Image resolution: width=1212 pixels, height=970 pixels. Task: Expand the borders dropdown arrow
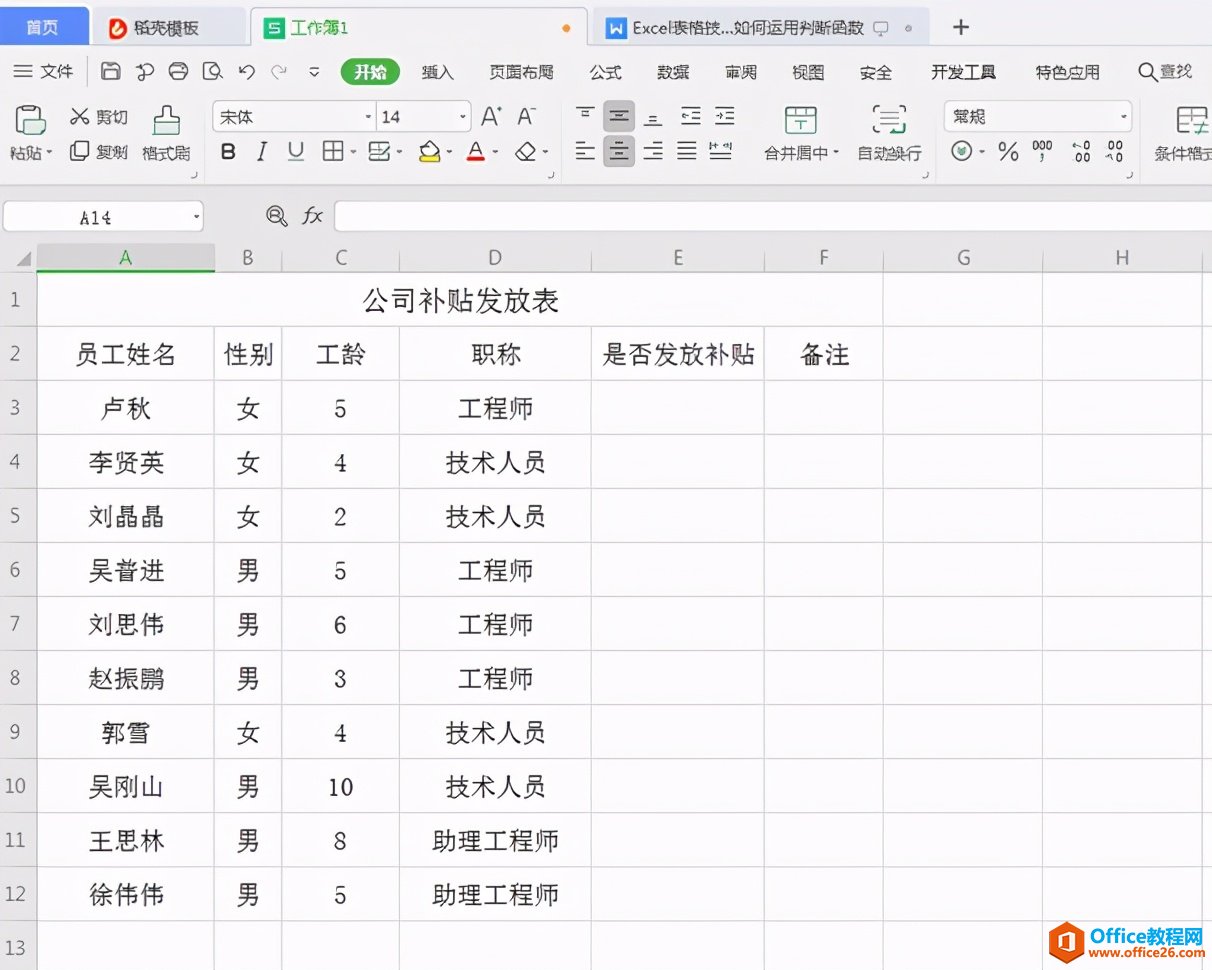(x=353, y=153)
